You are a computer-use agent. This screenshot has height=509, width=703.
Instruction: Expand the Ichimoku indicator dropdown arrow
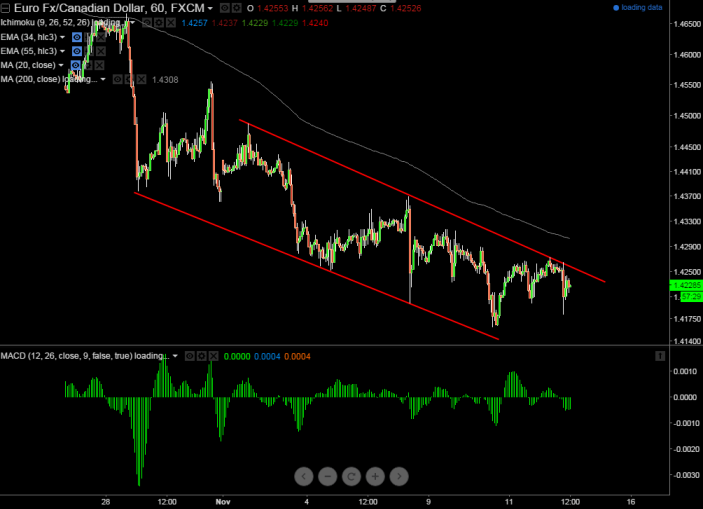[133, 22]
